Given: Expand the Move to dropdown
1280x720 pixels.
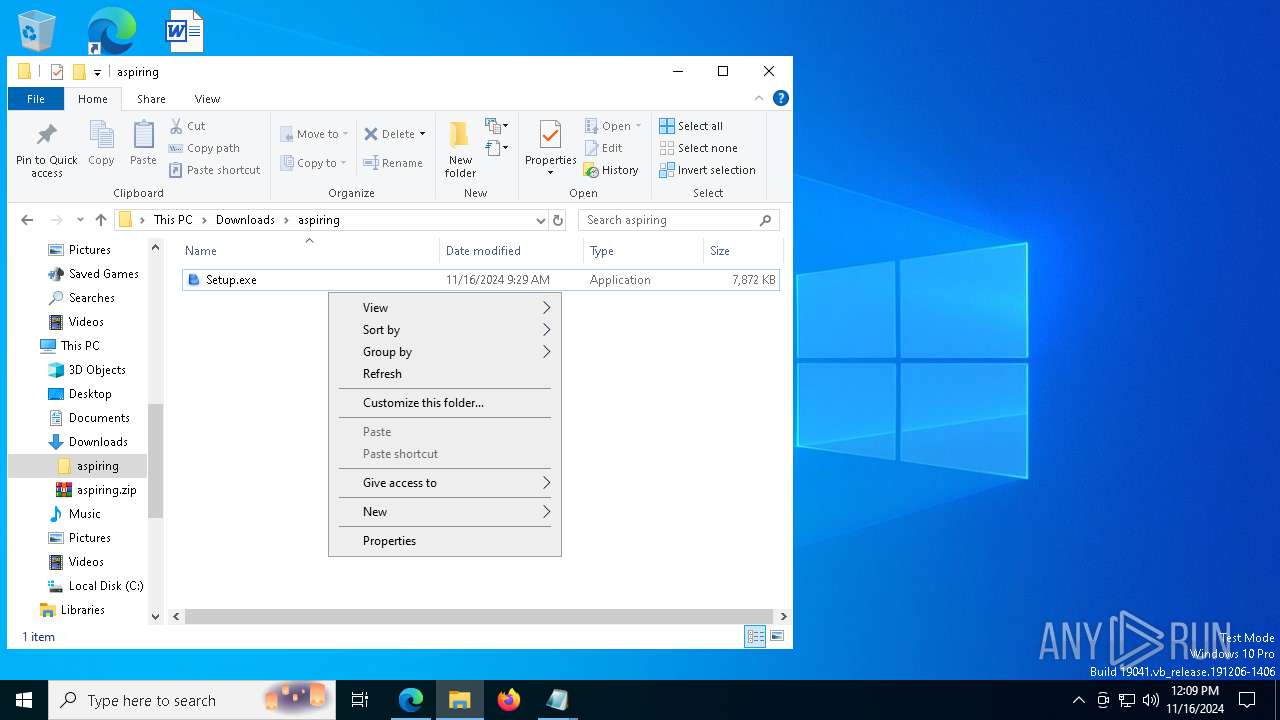Looking at the screenshot, I should coord(345,134).
